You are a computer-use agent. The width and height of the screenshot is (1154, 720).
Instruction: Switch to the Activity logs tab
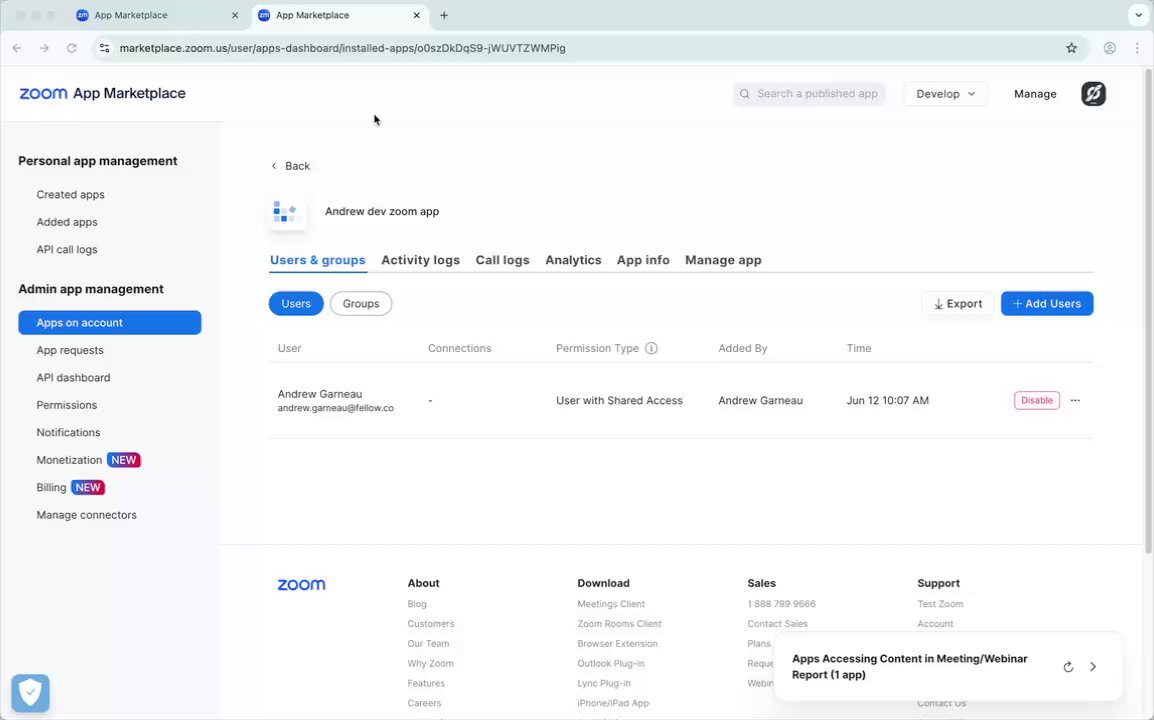point(420,260)
